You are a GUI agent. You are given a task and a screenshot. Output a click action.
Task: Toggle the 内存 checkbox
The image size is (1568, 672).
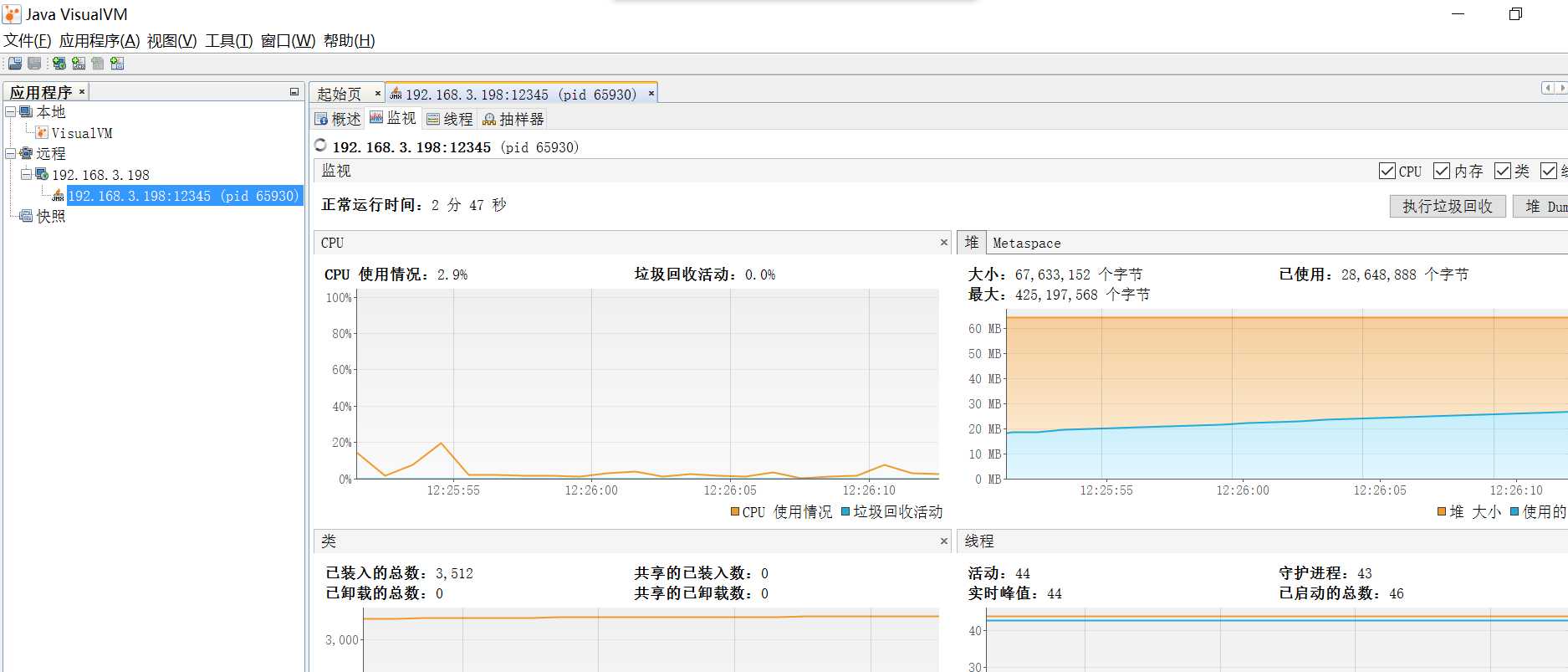(x=1442, y=171)
